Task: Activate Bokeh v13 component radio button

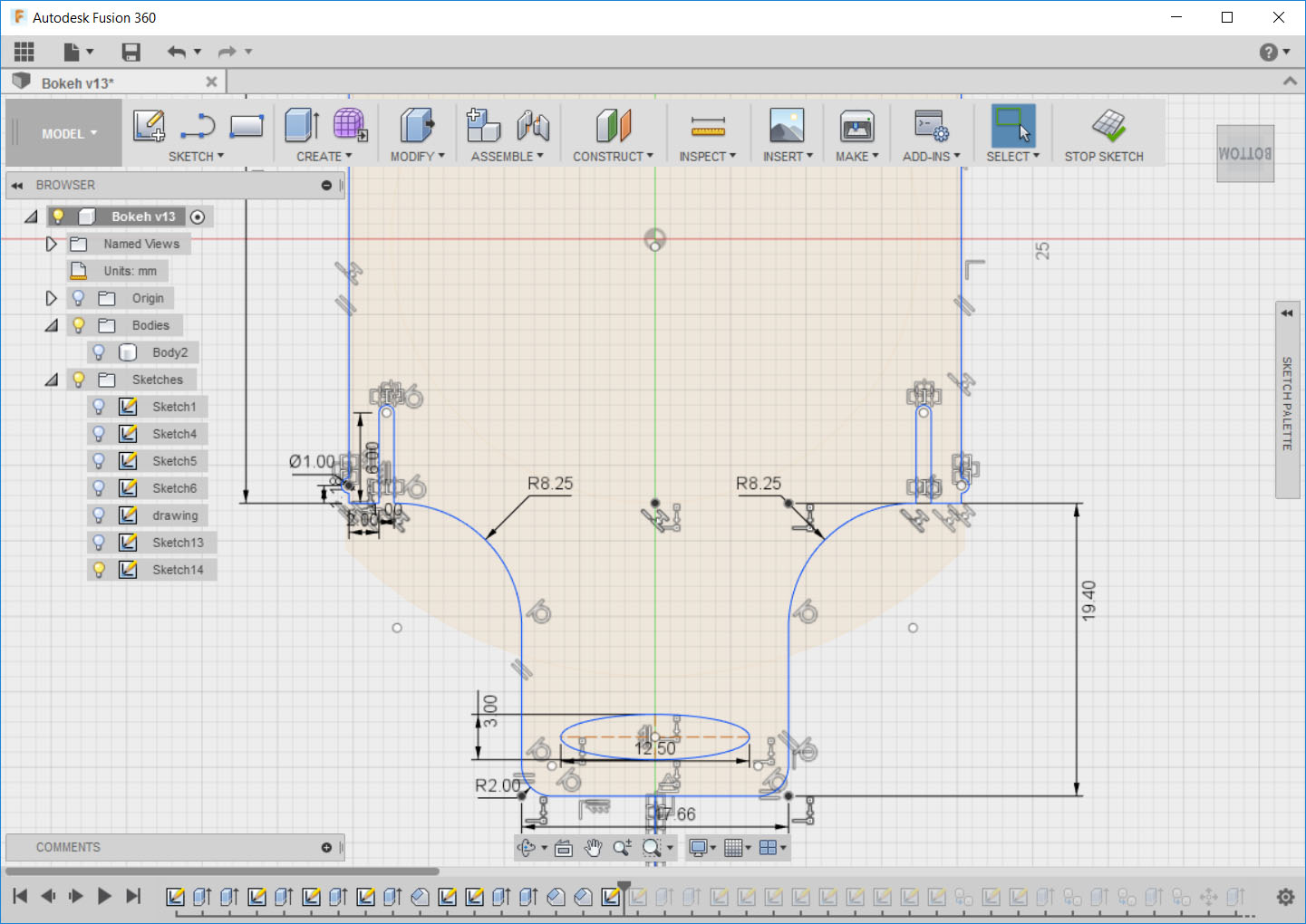Action: click(x=198, y=217)
